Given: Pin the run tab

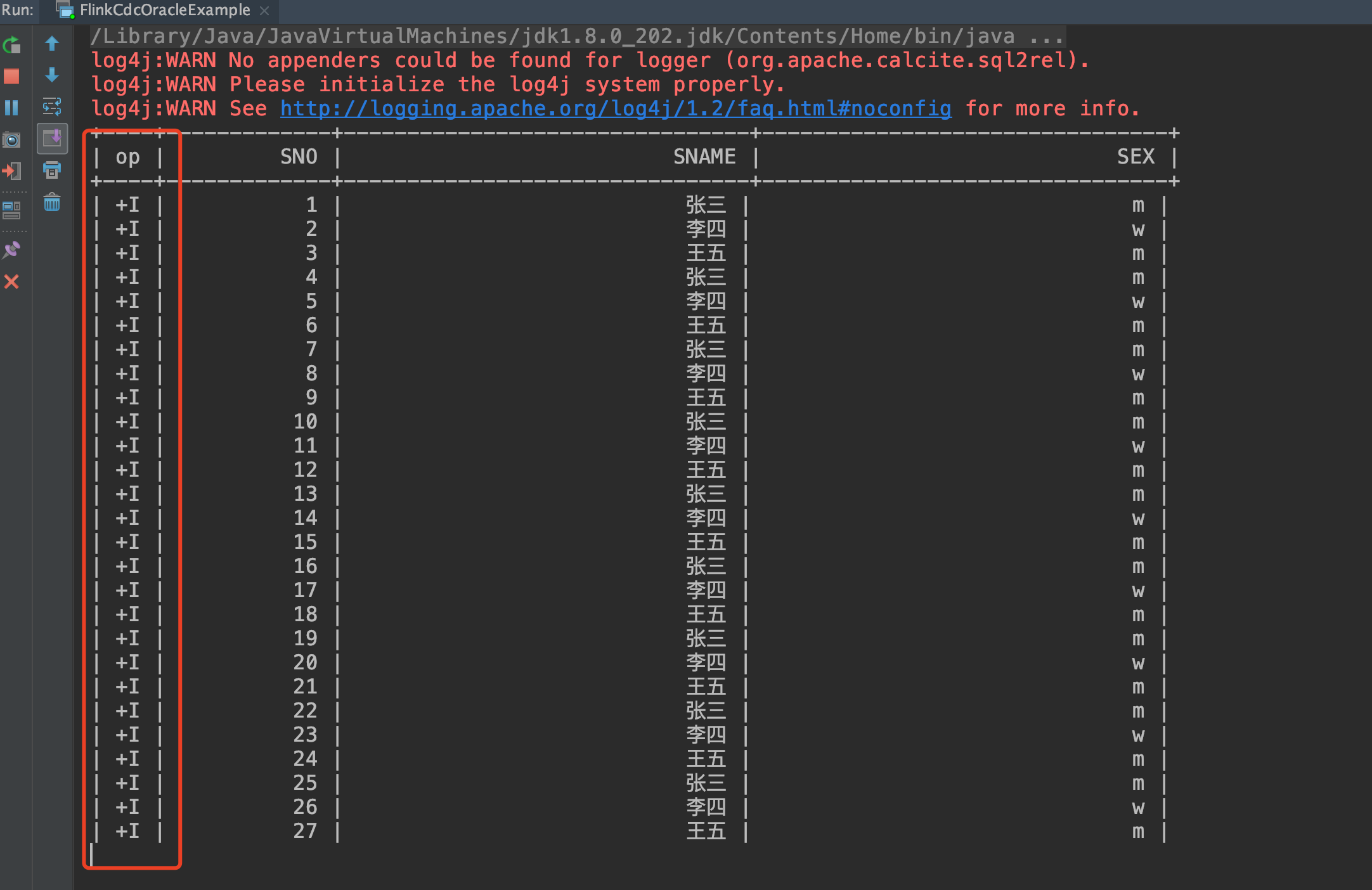Looking at the screenshot, I should (x=11, y=250).
